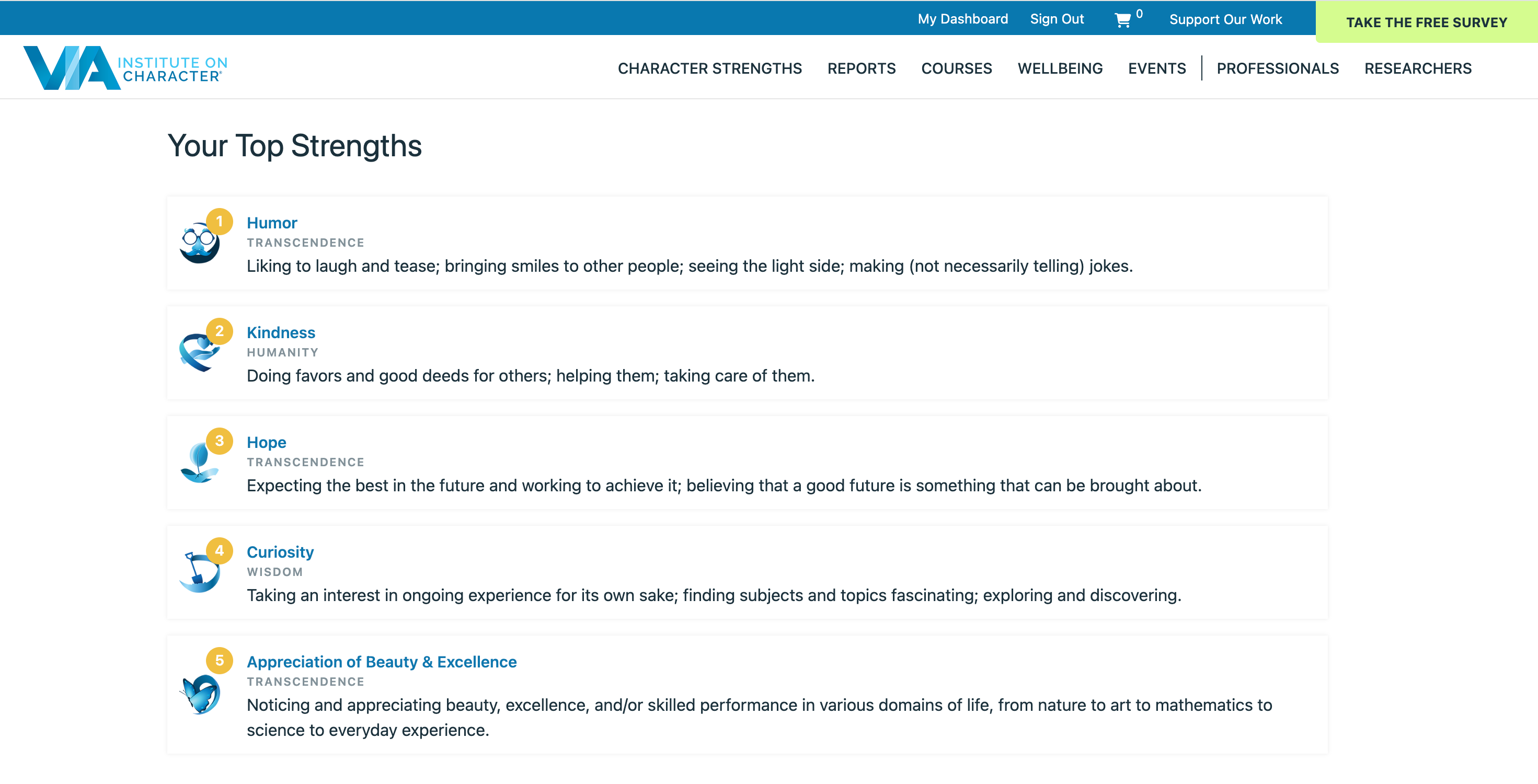This screenshot has width=1538, height=784.
Task: Click the HUMANITY label under Kindness
Action: 282,353
